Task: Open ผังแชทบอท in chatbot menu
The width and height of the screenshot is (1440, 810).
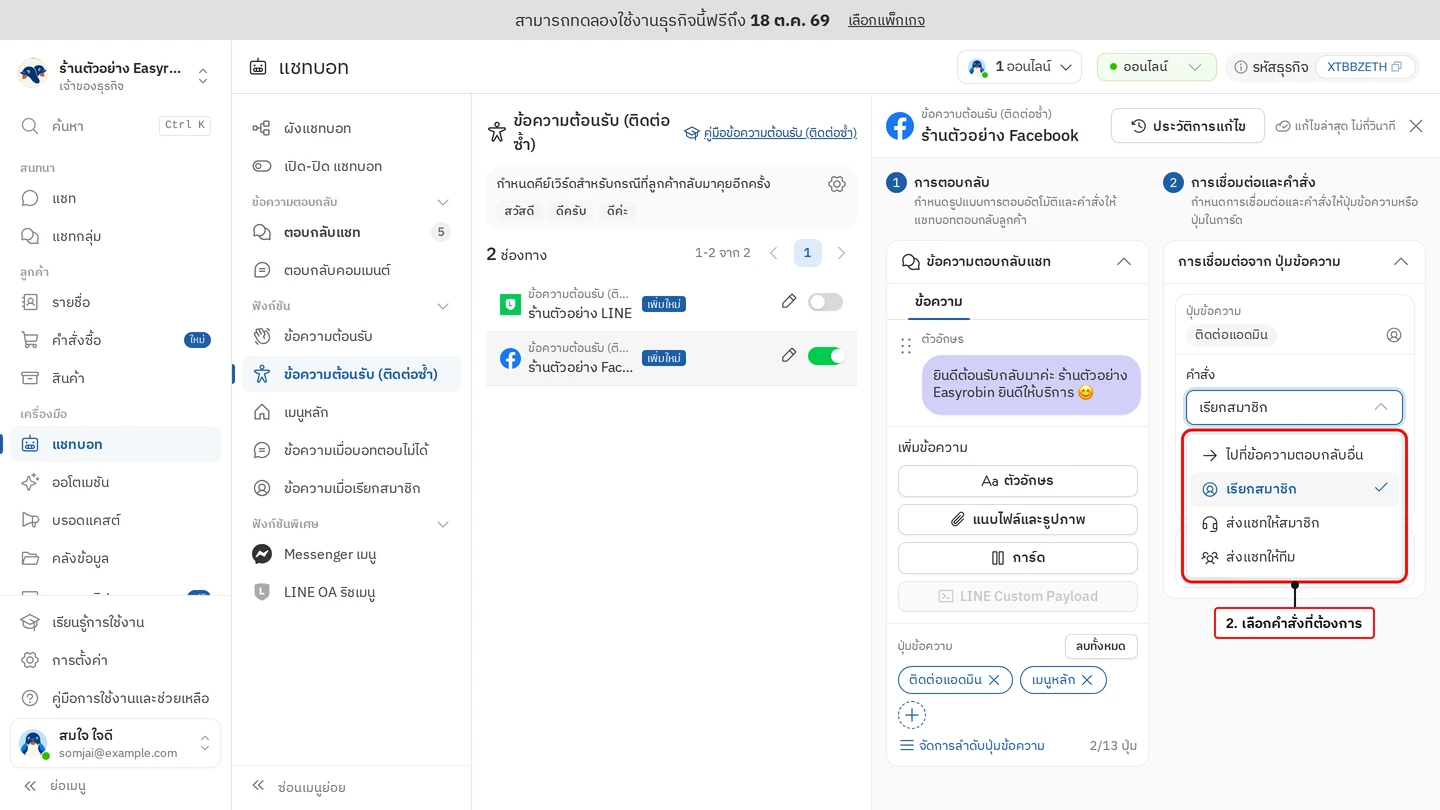Action: coord(351,128)
